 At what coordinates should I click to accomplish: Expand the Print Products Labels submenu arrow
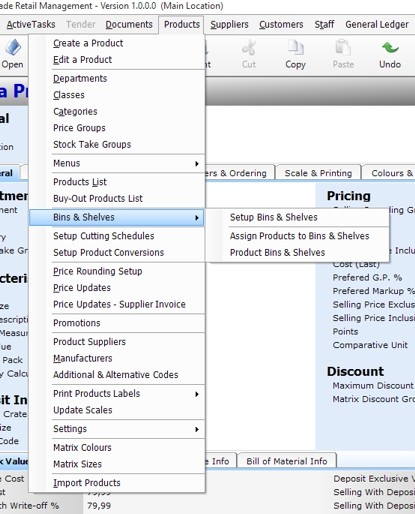click(197, 394)
